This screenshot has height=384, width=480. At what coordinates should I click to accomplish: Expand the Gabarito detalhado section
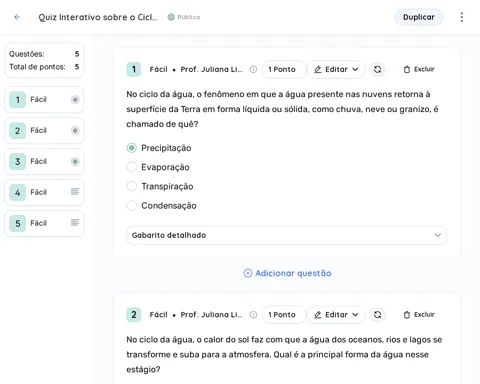click(286, 235)
